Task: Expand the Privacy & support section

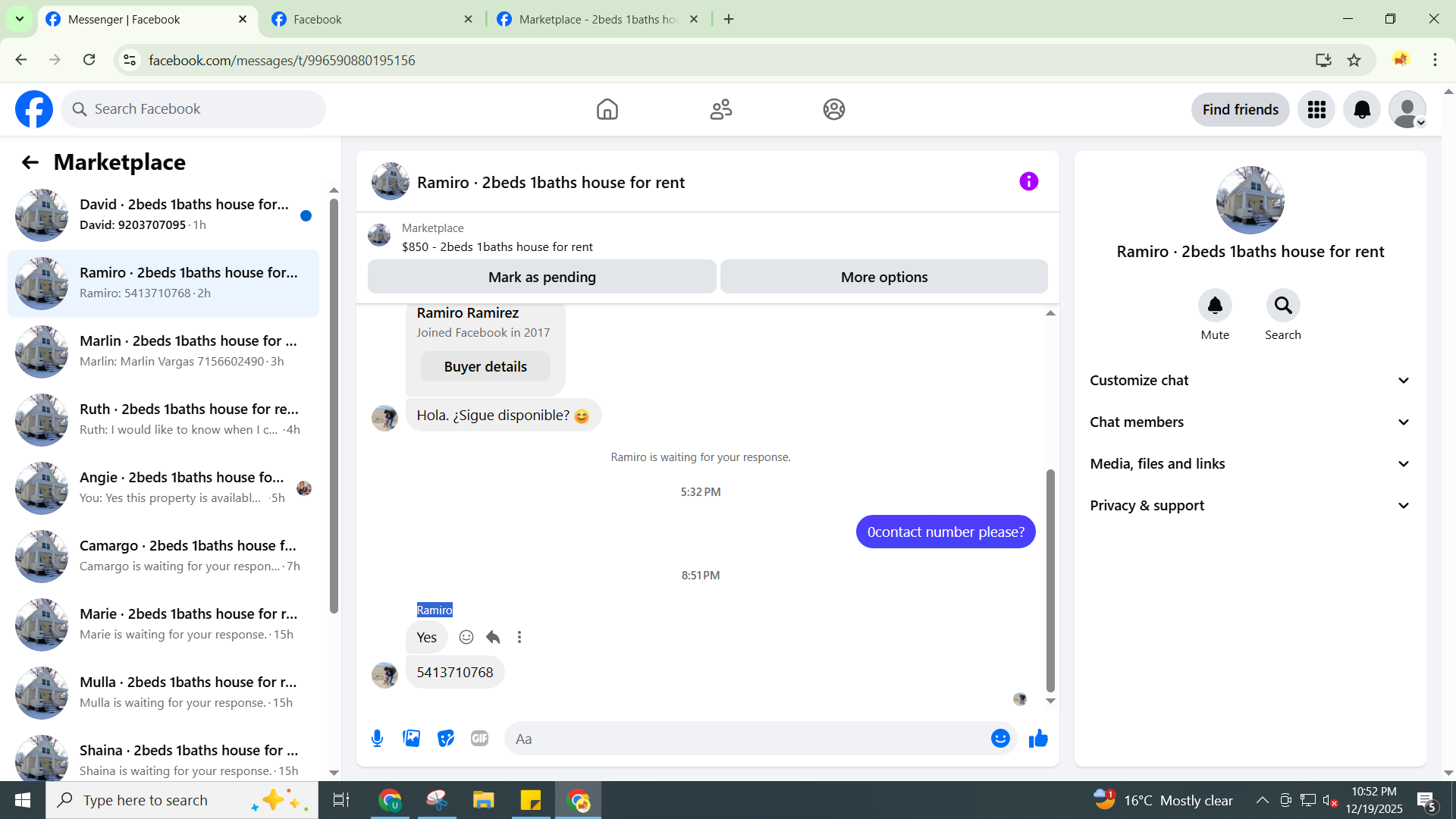Action: pyautogui.click(x=1250, y=506)
